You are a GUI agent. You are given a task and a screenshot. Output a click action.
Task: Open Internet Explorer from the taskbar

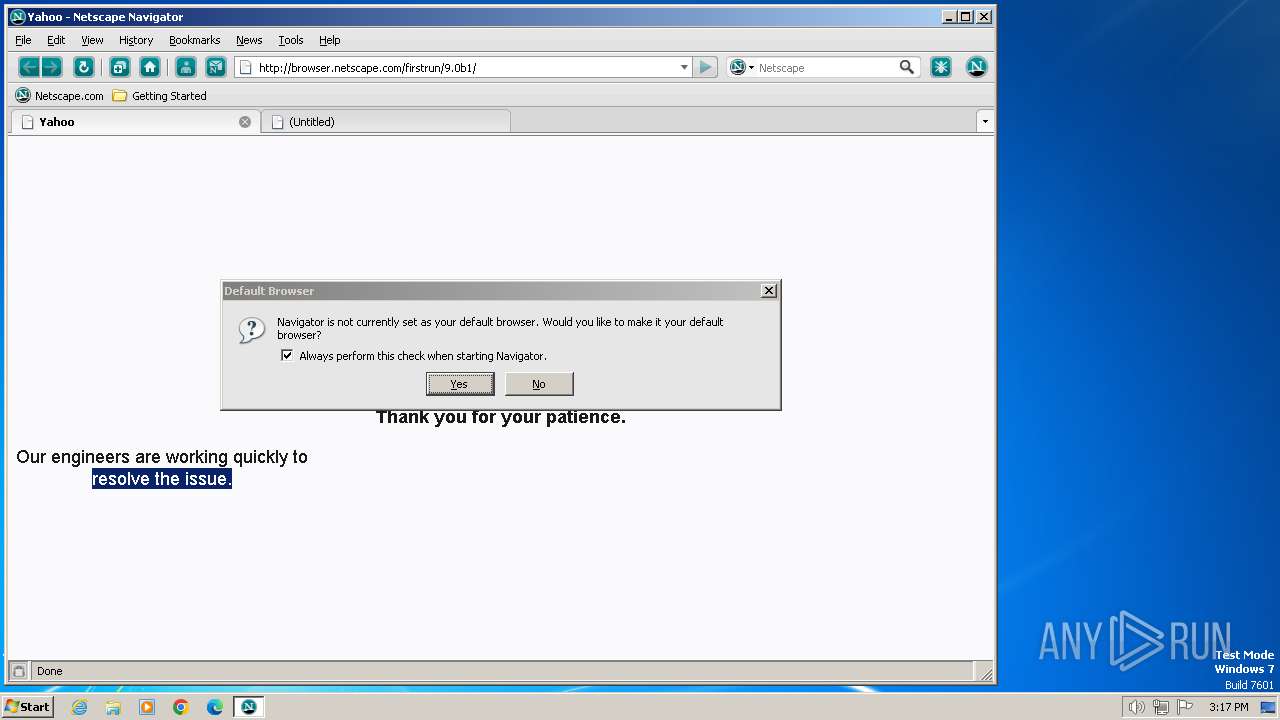pos(79,707)
